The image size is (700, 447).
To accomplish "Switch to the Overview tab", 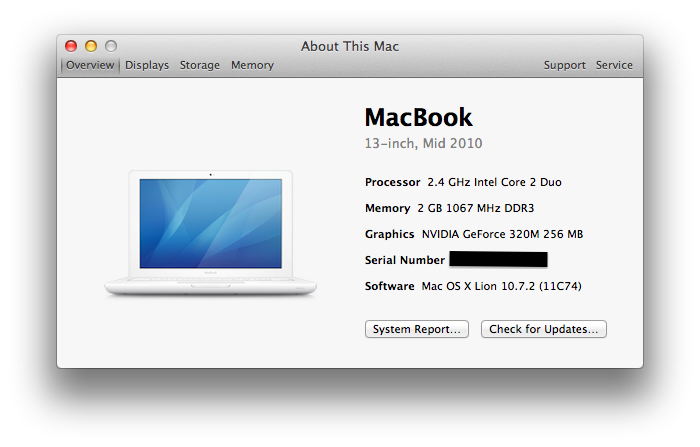I will tap(90, 65).
